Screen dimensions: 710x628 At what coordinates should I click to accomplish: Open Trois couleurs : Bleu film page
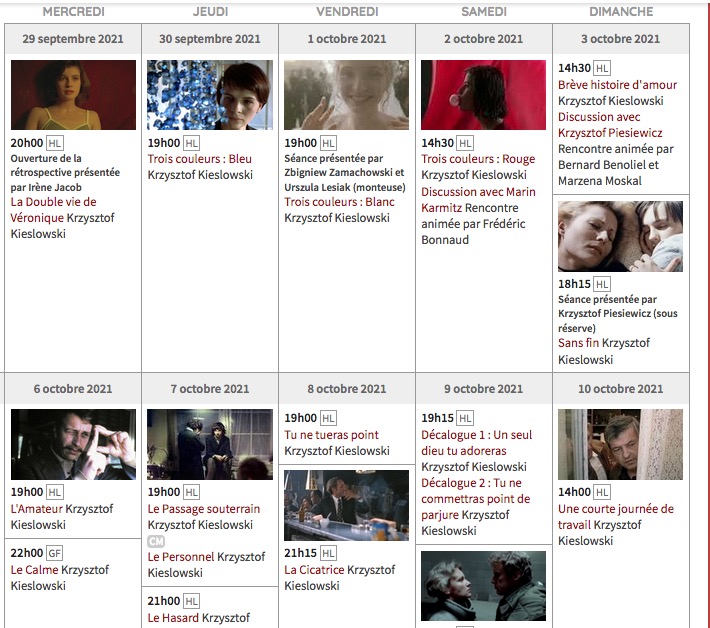pyautogui.click(x=200, y=159)
